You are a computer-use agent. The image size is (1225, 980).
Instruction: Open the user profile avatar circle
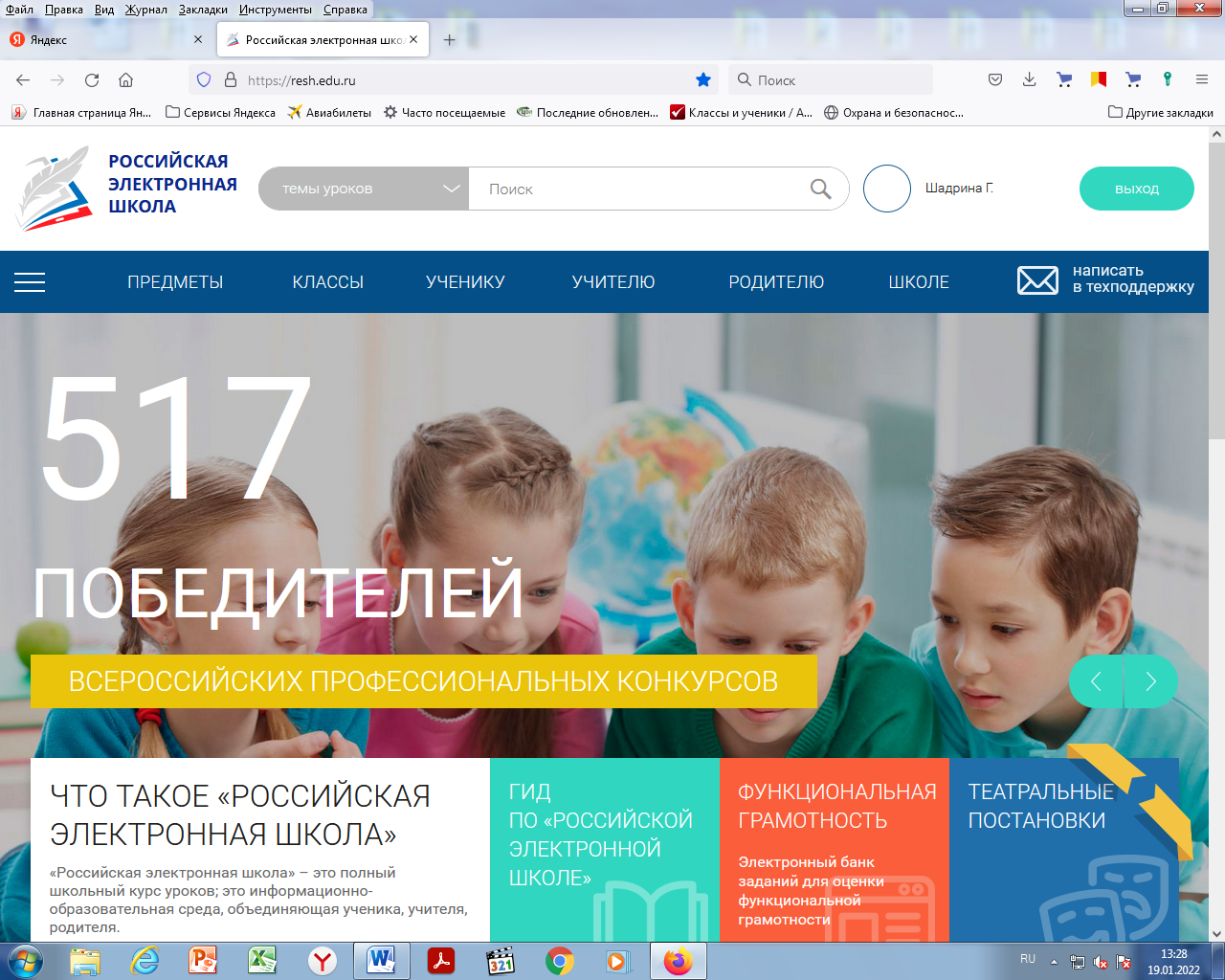click(886, 189)
